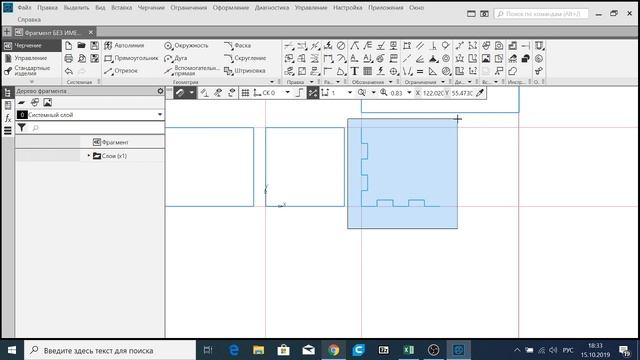Open print preview icon
This screenshot has width=640, height=360.
(x=82, y=58)
